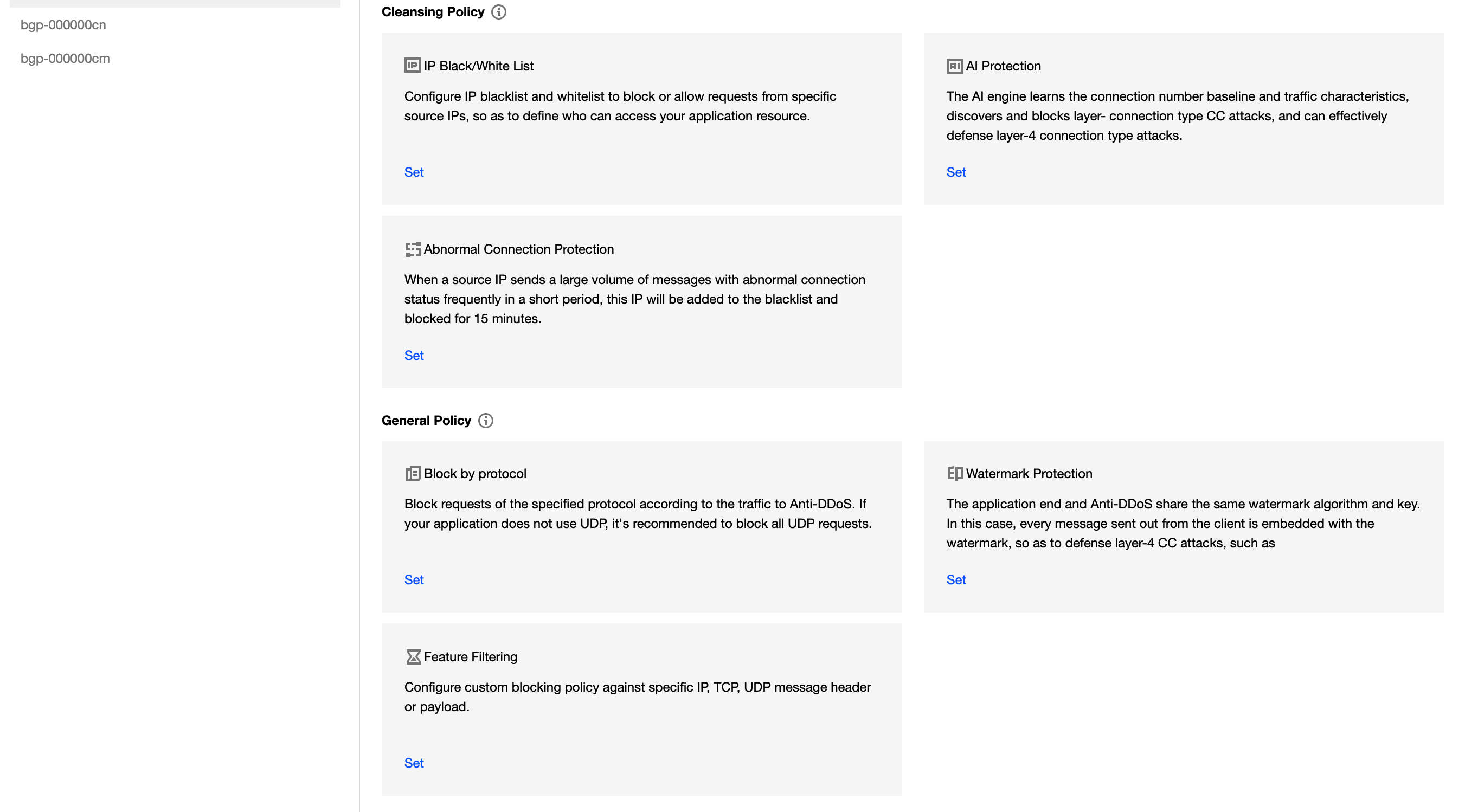Open Set for Abnormal Connection Protection
The width and height of the screenshot is (1465, 812).
pyautogui.click(x=414, y=356)
